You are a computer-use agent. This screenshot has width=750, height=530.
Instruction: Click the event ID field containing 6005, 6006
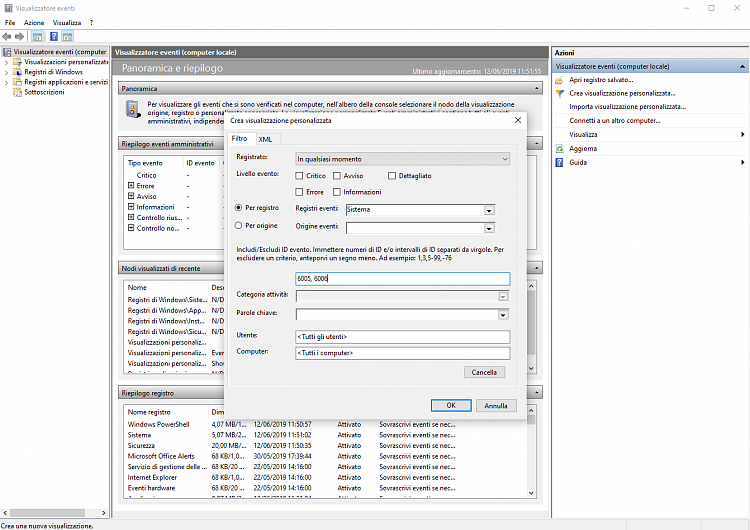(403, 279)
